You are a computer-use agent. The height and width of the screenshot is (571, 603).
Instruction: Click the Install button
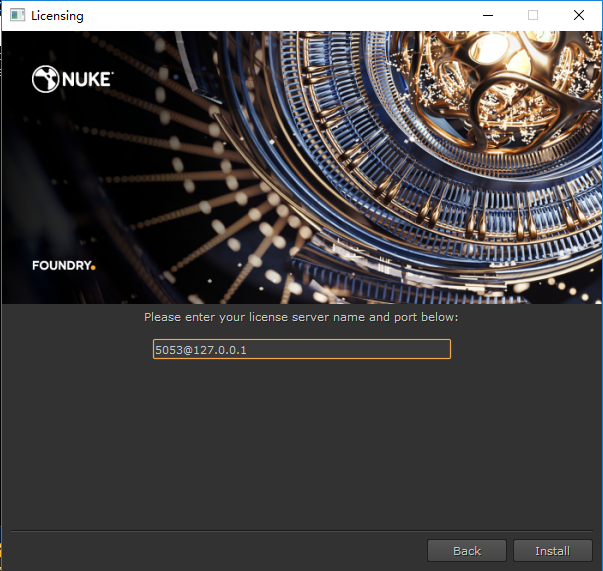coord(552,551)
